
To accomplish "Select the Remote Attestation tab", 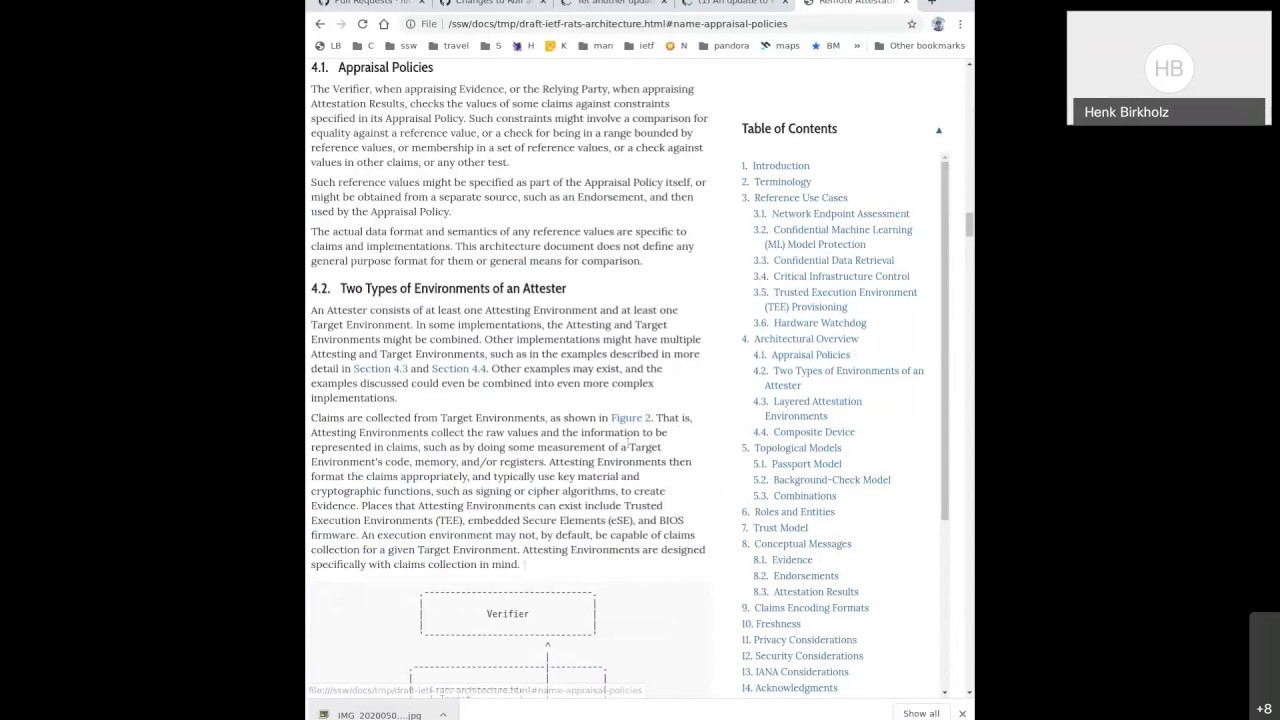I will pyautogui.click(x=853, y=3).
